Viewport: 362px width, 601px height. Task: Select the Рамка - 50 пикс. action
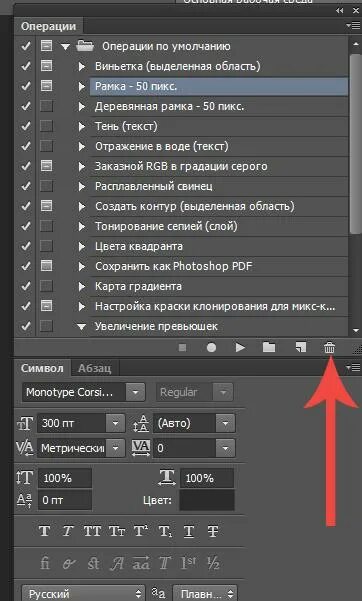(x=219, y=86)
